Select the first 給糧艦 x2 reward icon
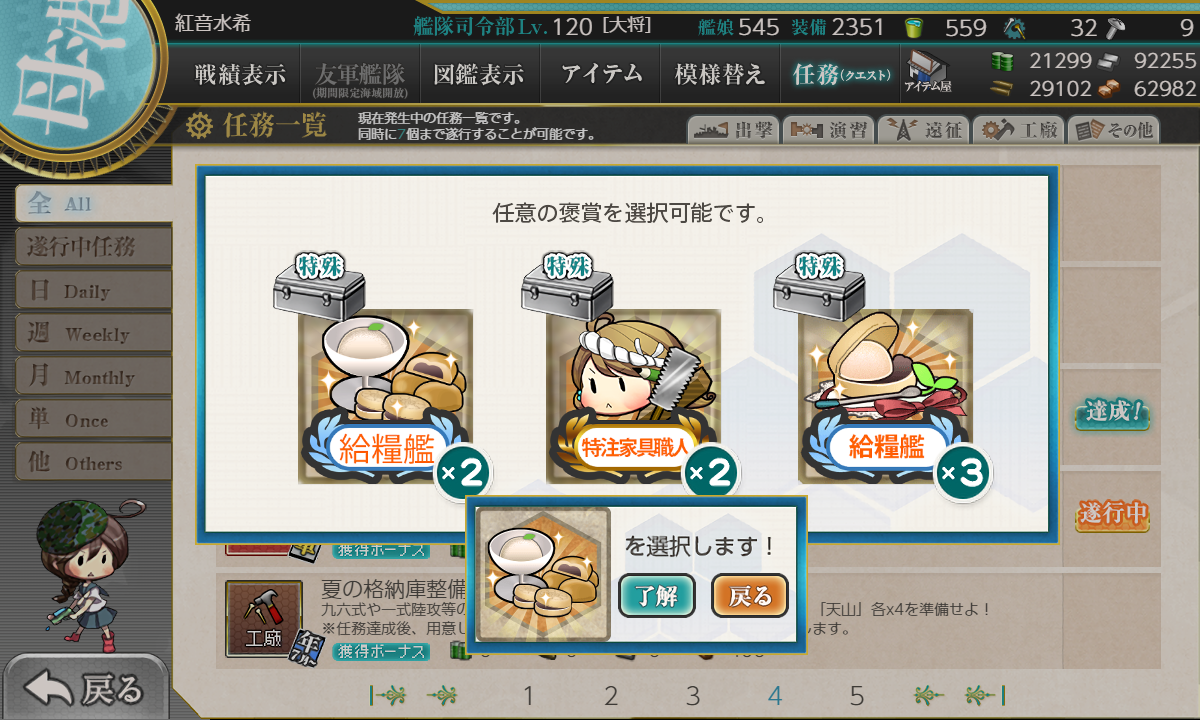This screenshot has width=1200, height=720. 385,396
